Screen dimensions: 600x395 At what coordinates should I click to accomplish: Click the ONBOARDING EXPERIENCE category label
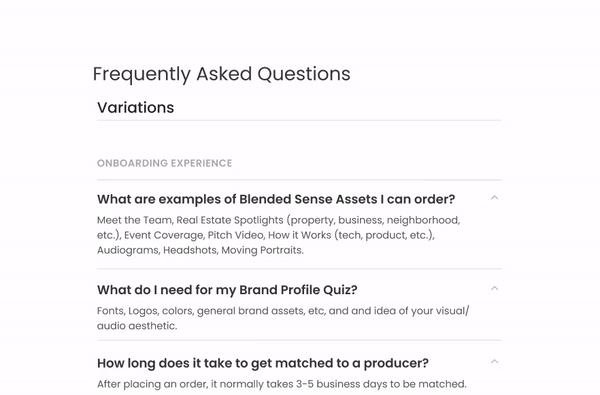click(165, 163)
